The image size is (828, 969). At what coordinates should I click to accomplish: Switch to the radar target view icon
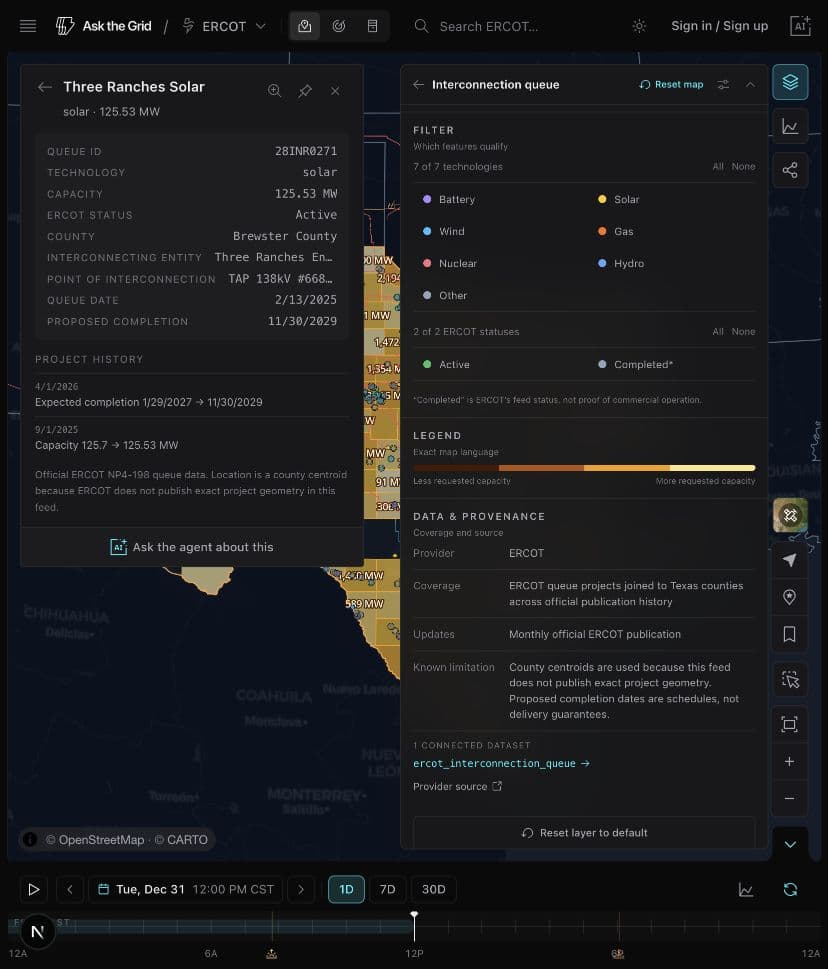339,26
